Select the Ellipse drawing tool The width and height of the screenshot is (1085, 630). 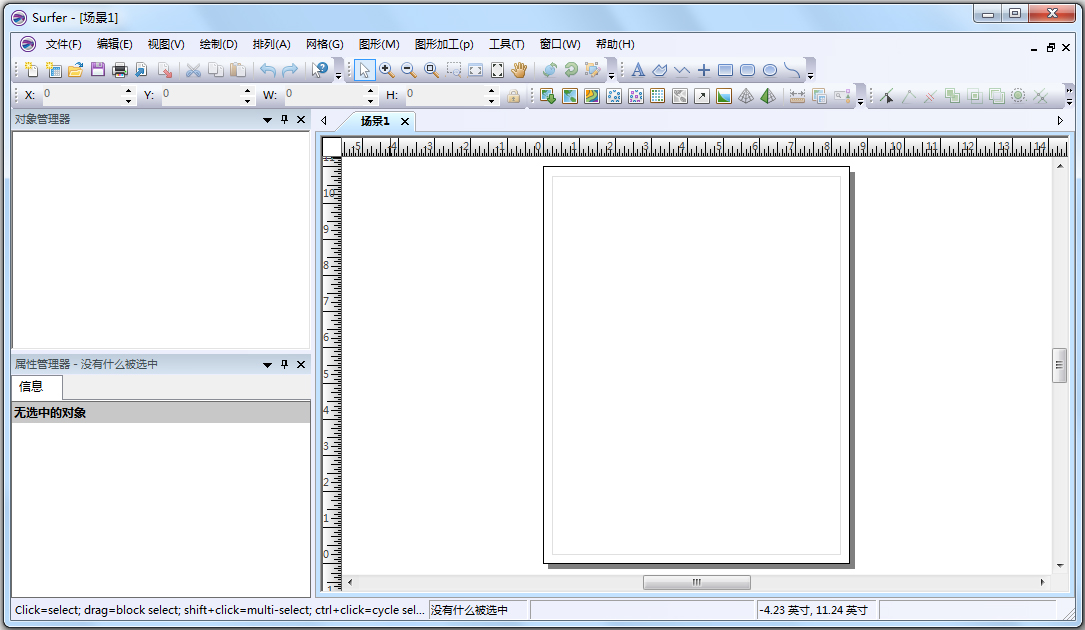pyautogui.click(x=769, y=69)
